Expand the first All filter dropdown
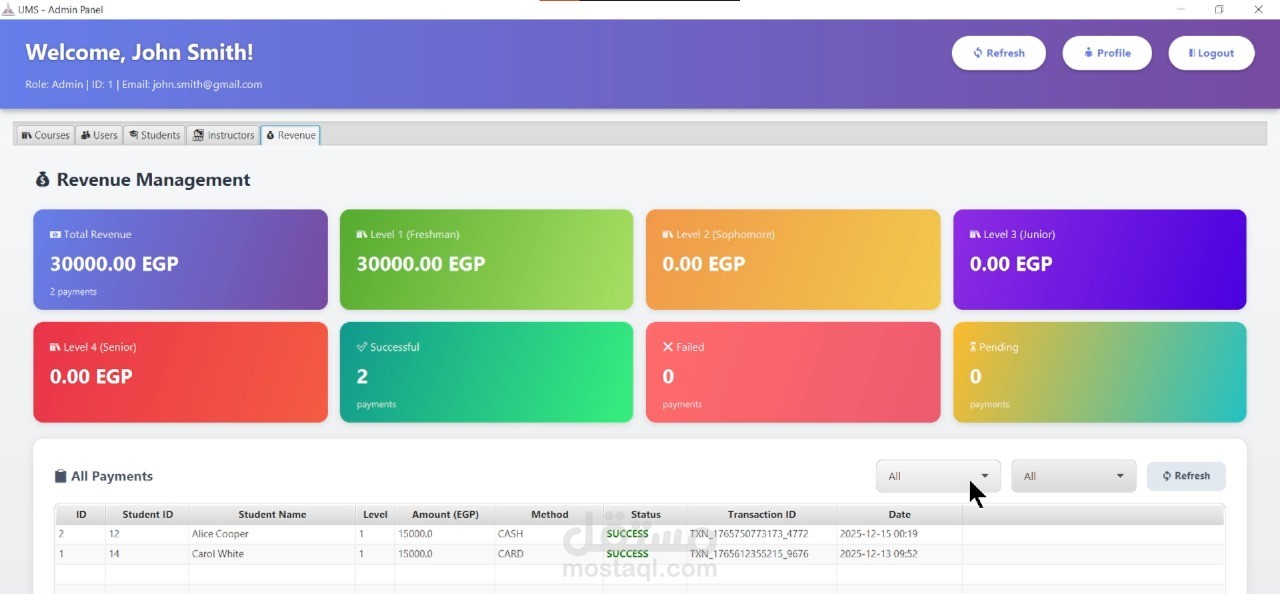1280x594 pixels. 938,476
